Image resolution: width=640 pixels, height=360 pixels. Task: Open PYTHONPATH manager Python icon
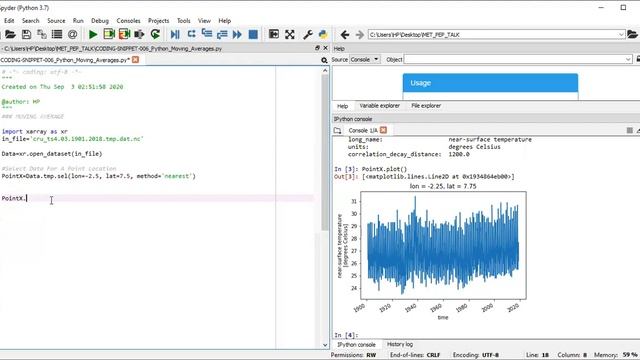323,34
